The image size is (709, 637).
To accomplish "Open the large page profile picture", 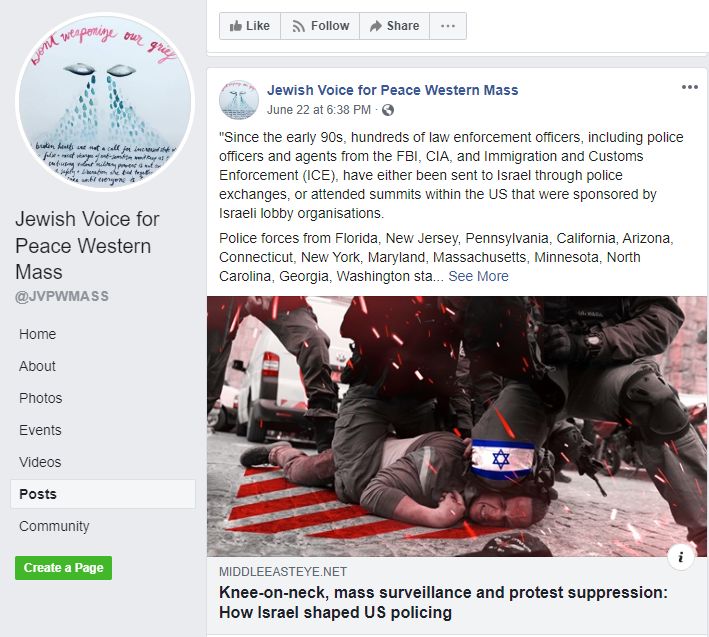I will [105, 102].
